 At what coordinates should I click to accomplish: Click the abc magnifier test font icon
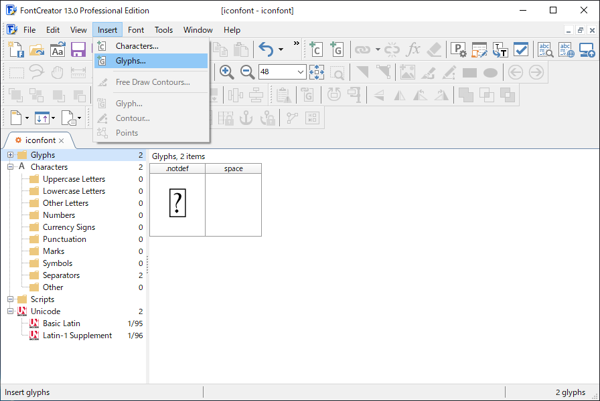pos(545,49)
